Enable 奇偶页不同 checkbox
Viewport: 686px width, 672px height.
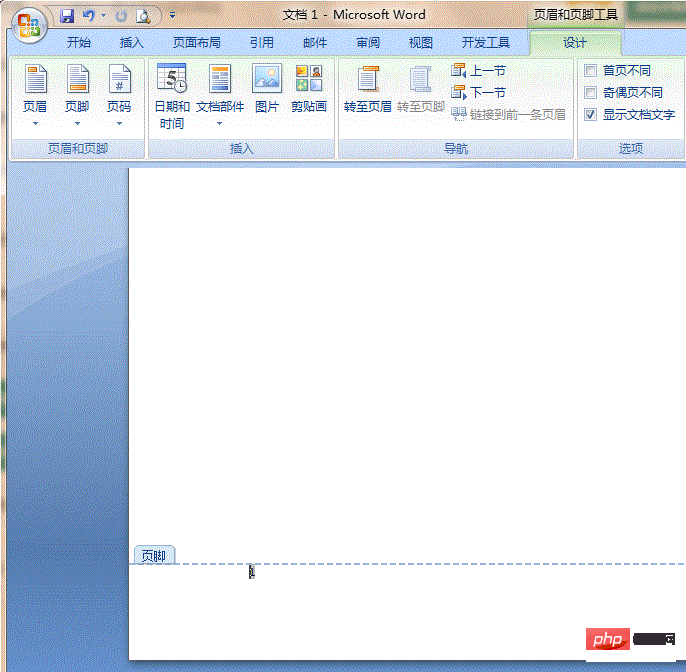[591, 93]
